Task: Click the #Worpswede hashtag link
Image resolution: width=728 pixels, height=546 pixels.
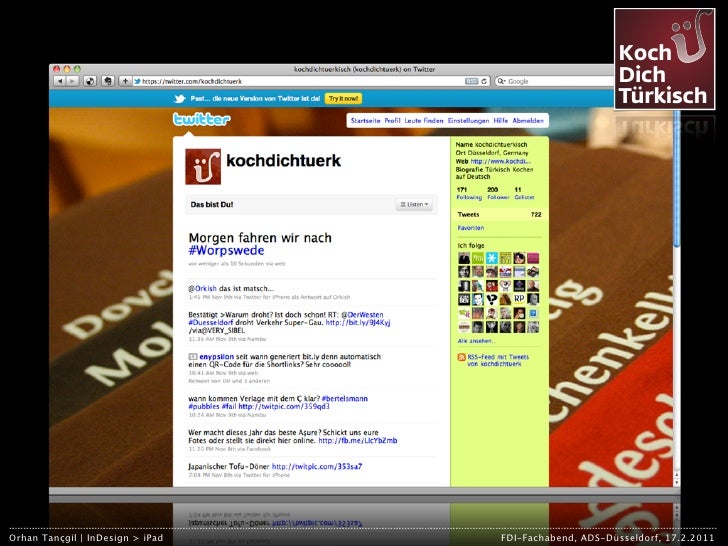Action: tap(226, 251)
